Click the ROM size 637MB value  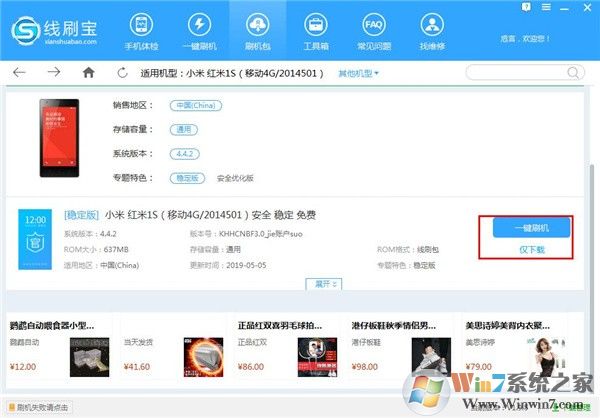point(116,250)
